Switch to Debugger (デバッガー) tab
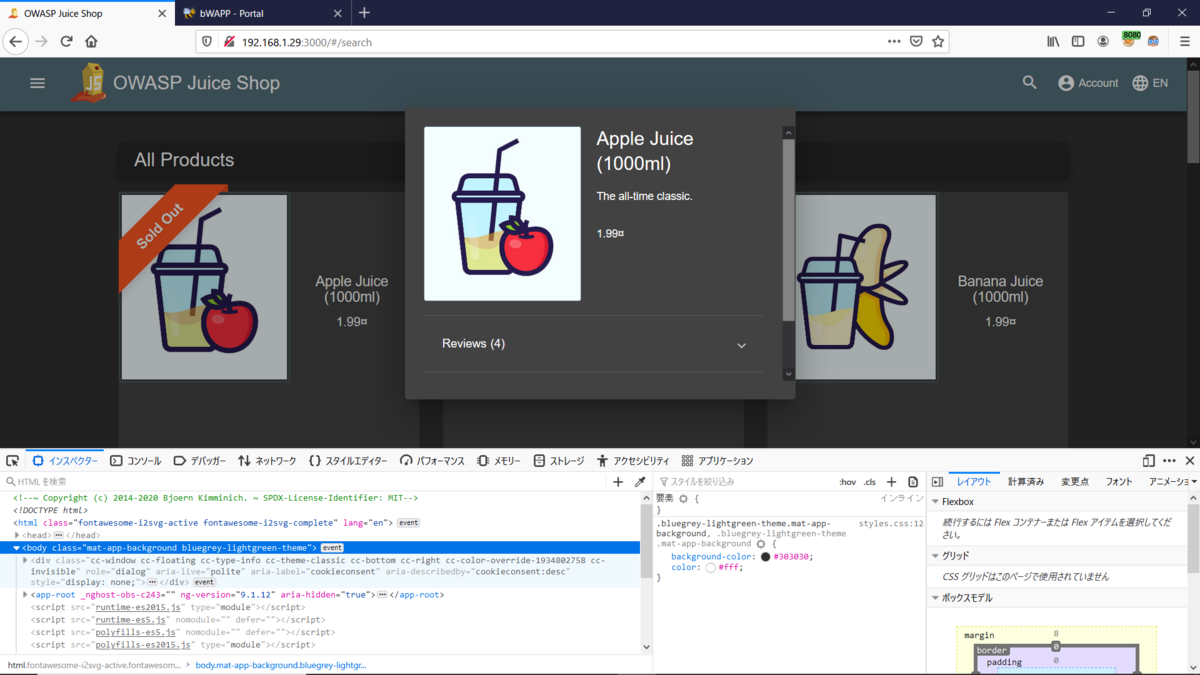 coord(200,461)
